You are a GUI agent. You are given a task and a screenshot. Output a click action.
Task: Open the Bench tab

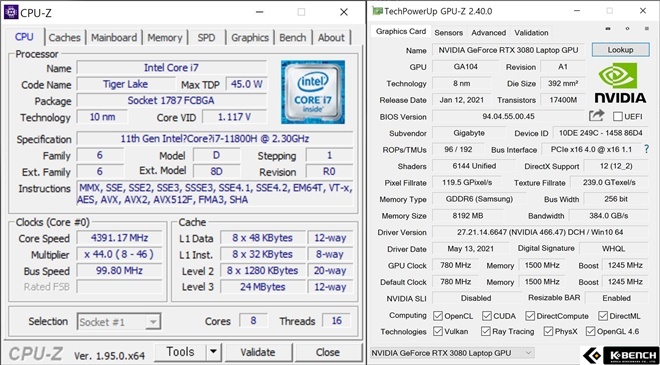click(x=293, y=37)
